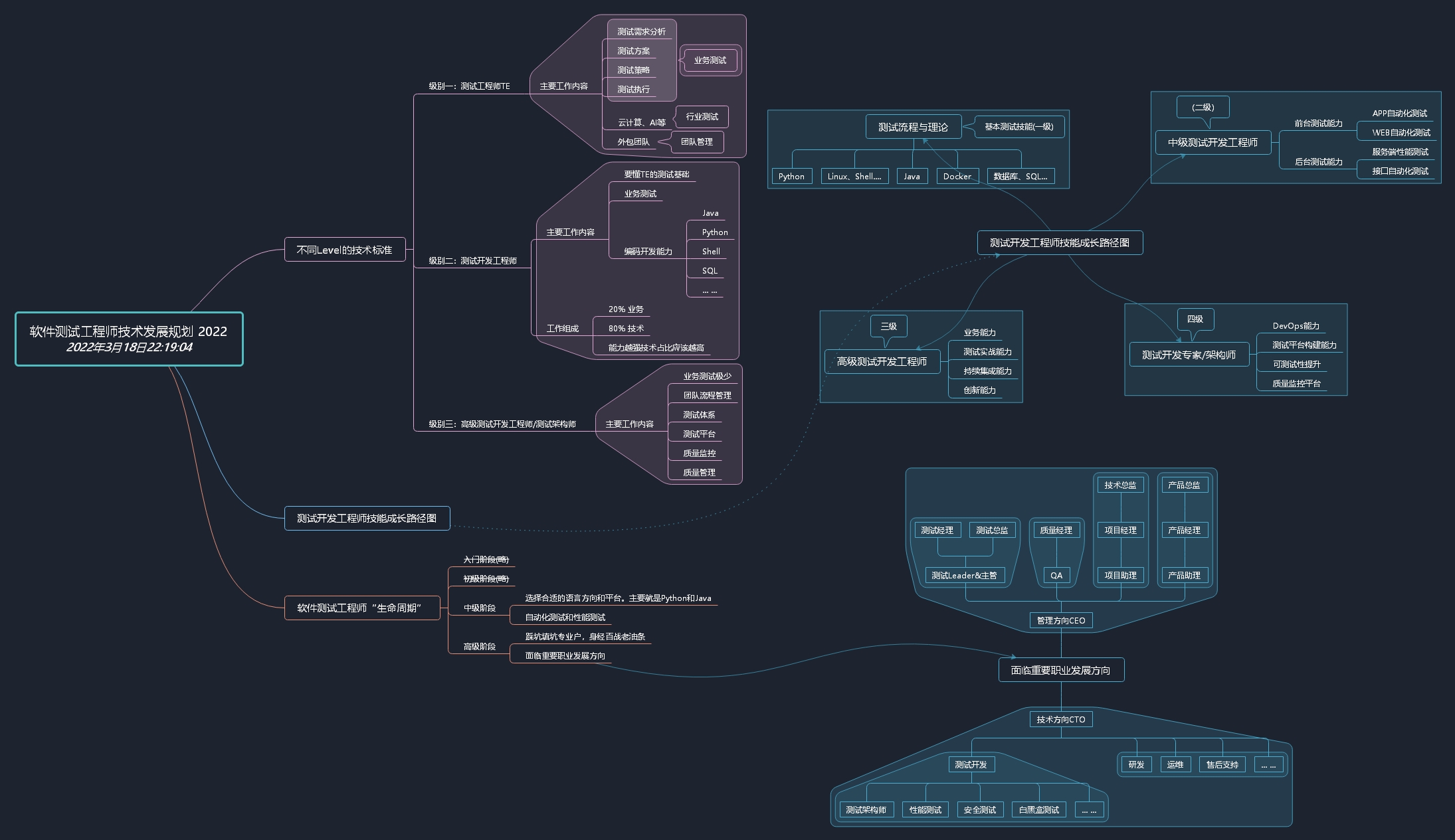Select the 测试开发专家/架构师 node

pyautogui.click(x=1189, y=355)
